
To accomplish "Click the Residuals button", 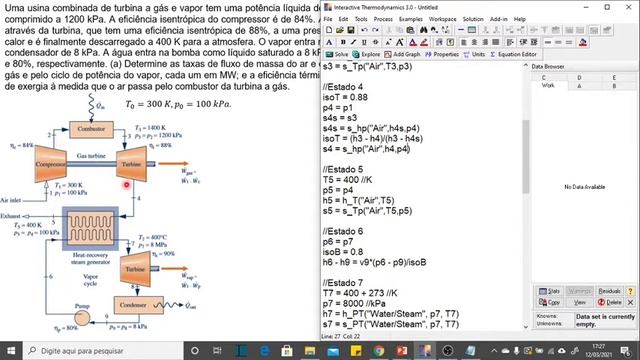I will [x=609, y=291].
